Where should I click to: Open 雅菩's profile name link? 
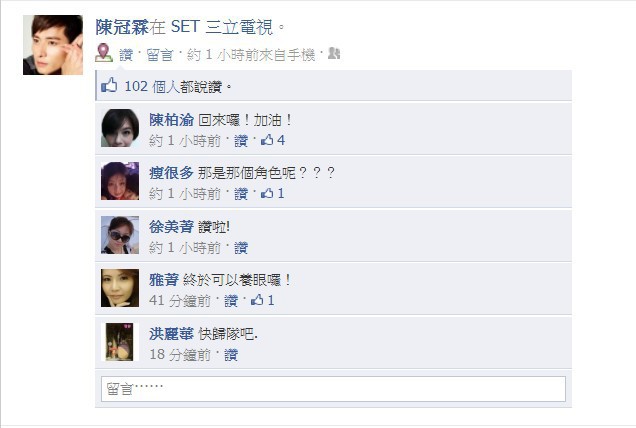pyautogui.click(x=164, y=280)
